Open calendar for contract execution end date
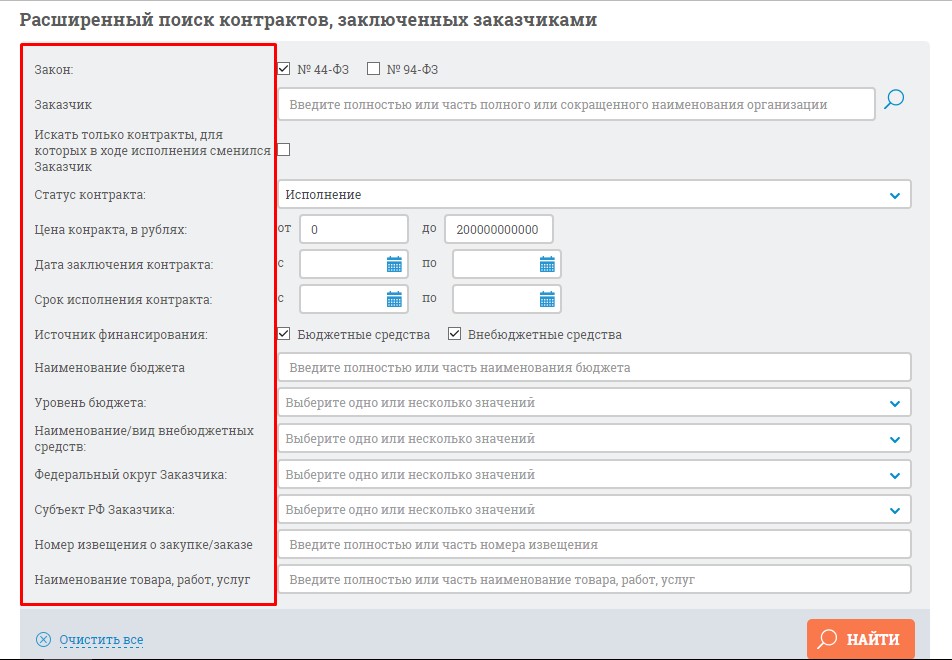952x660 pixels. (x=547, y=299)
